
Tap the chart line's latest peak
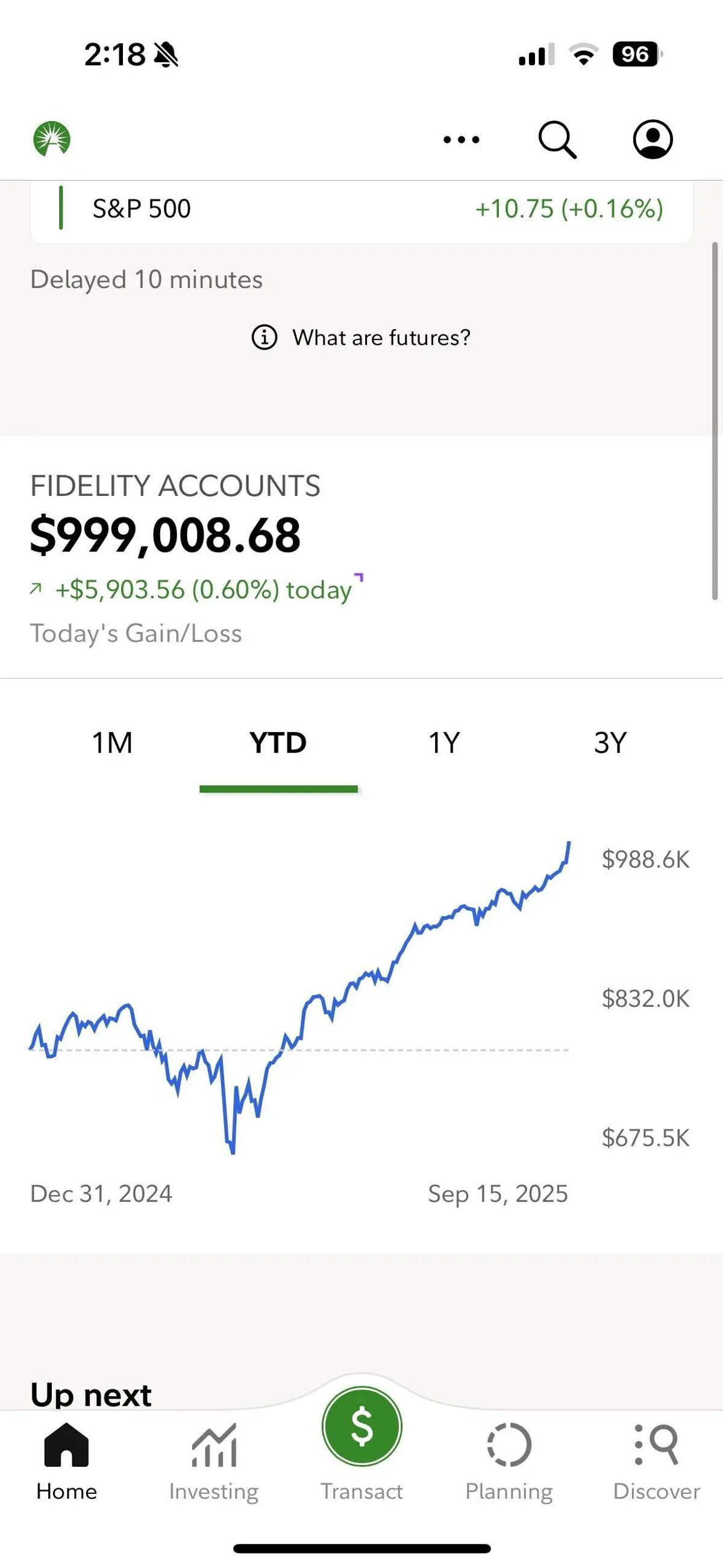point(569,844)
